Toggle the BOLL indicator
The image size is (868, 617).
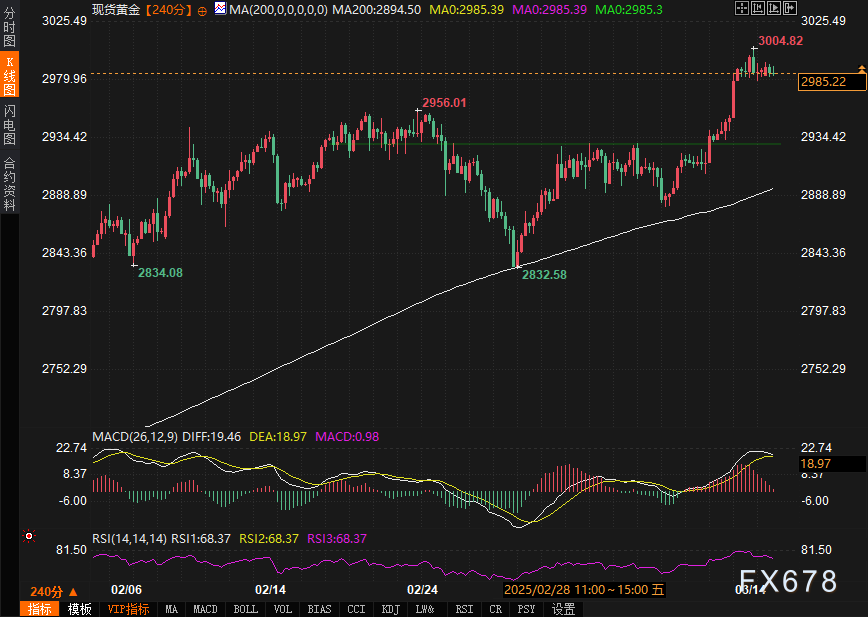pos(244,608)
